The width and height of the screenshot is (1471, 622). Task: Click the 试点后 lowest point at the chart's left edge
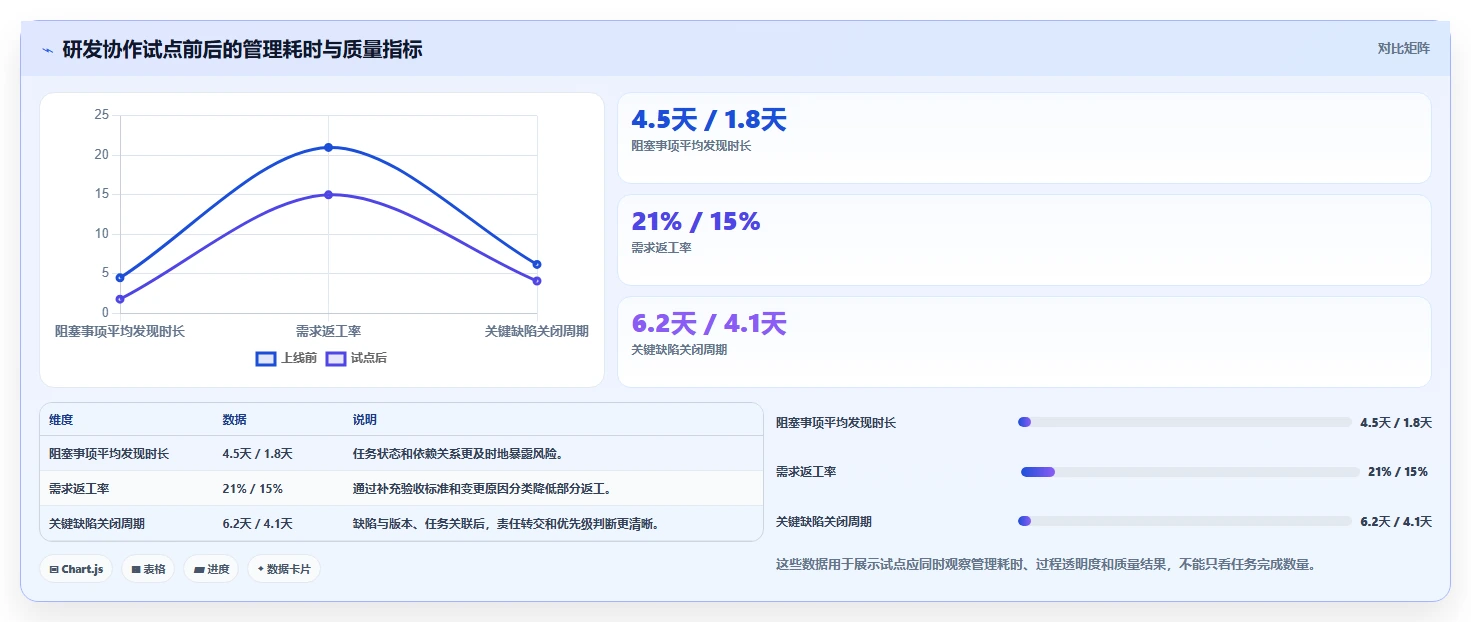(120, 299)
